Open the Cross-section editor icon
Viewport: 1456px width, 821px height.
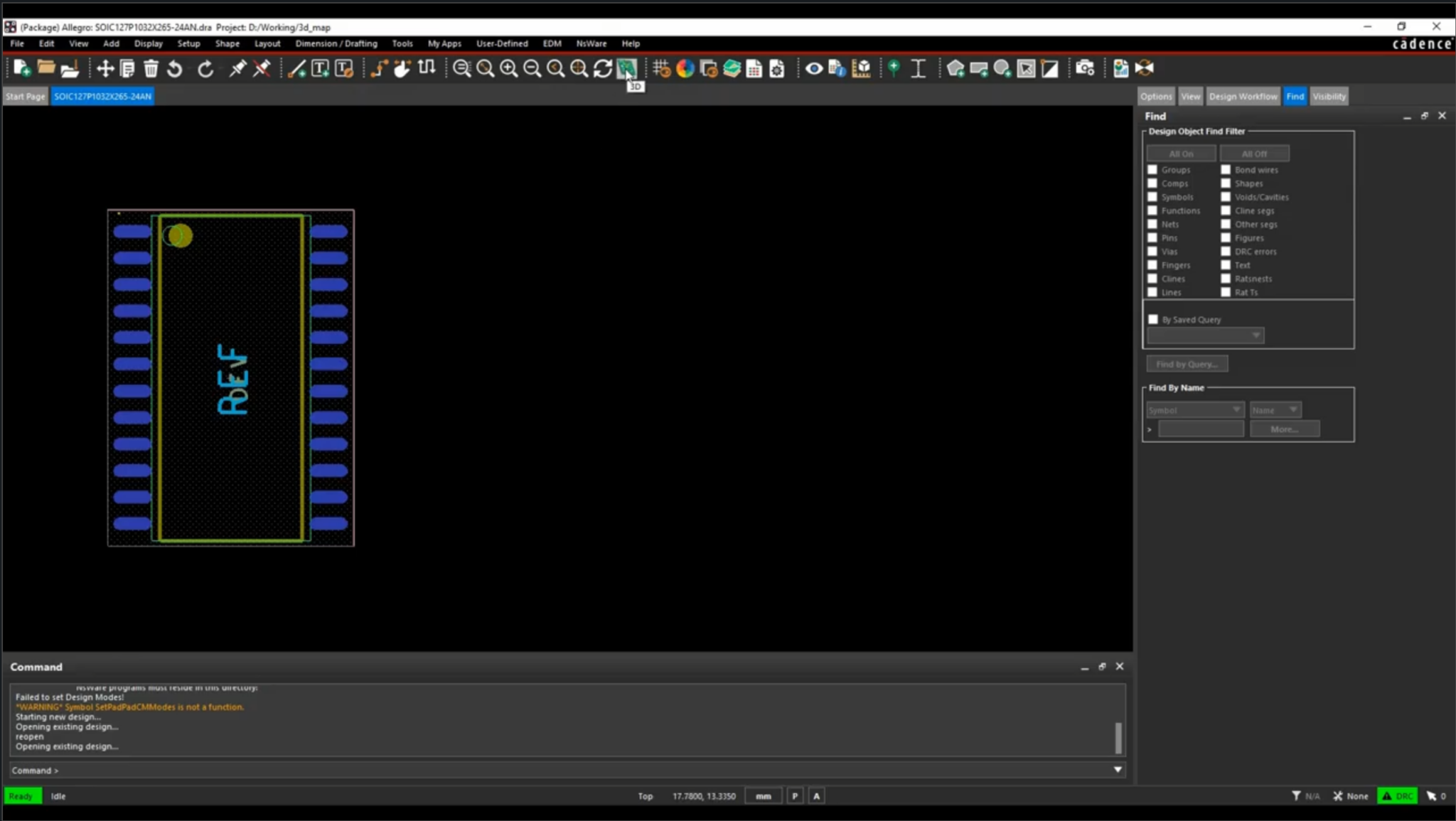(x=732, y=68)
